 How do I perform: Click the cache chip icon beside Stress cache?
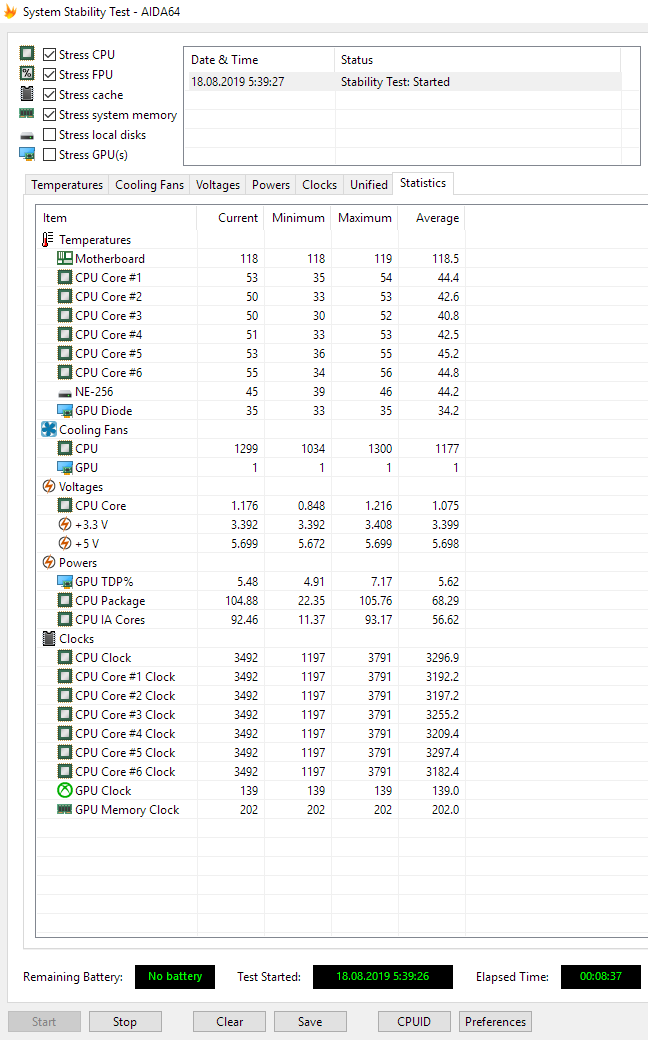(27, 94)
